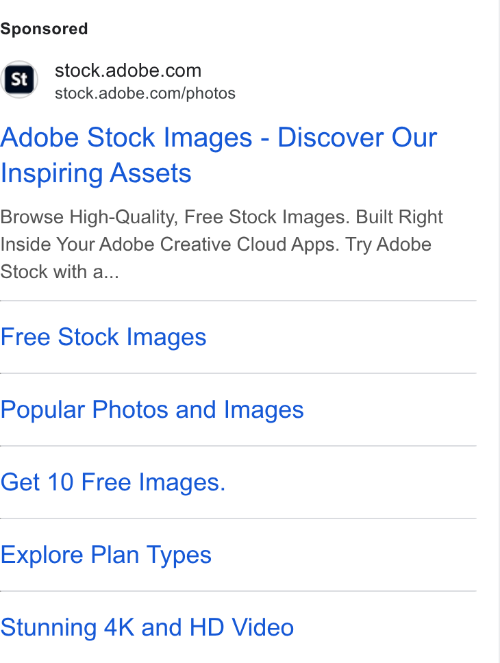Click the word 'Popular' in the sitelink
This screenshot has width=500, height=663.
pos(43,410)
